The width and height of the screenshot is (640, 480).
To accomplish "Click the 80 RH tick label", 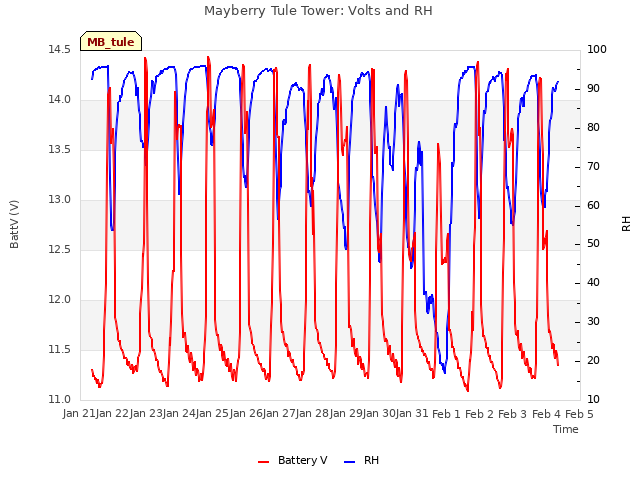I will (x=593, y=128).
